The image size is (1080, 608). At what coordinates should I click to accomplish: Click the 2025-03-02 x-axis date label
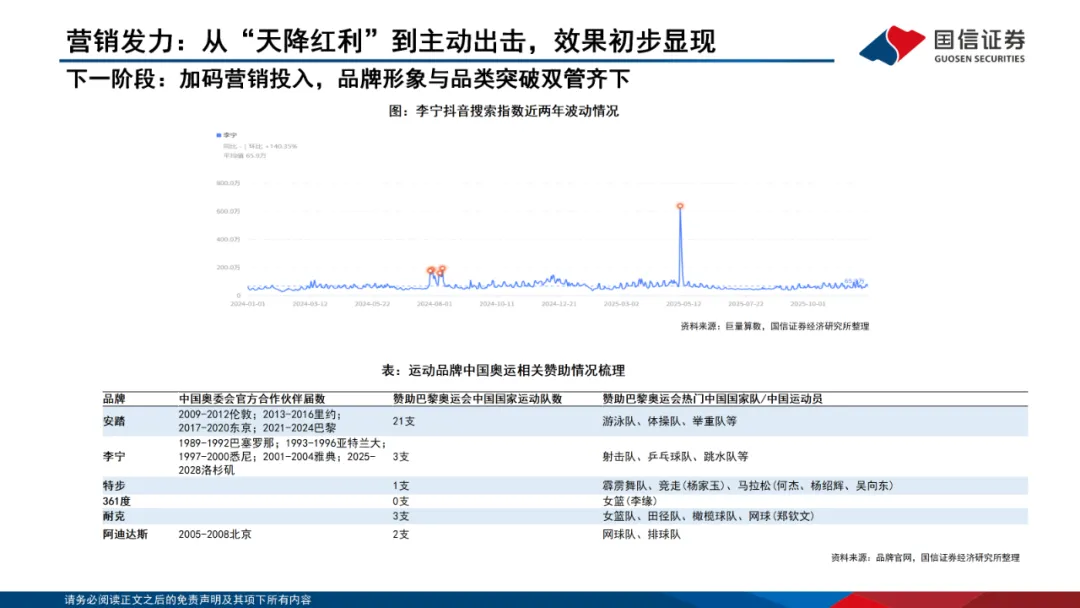coord(621,304)
